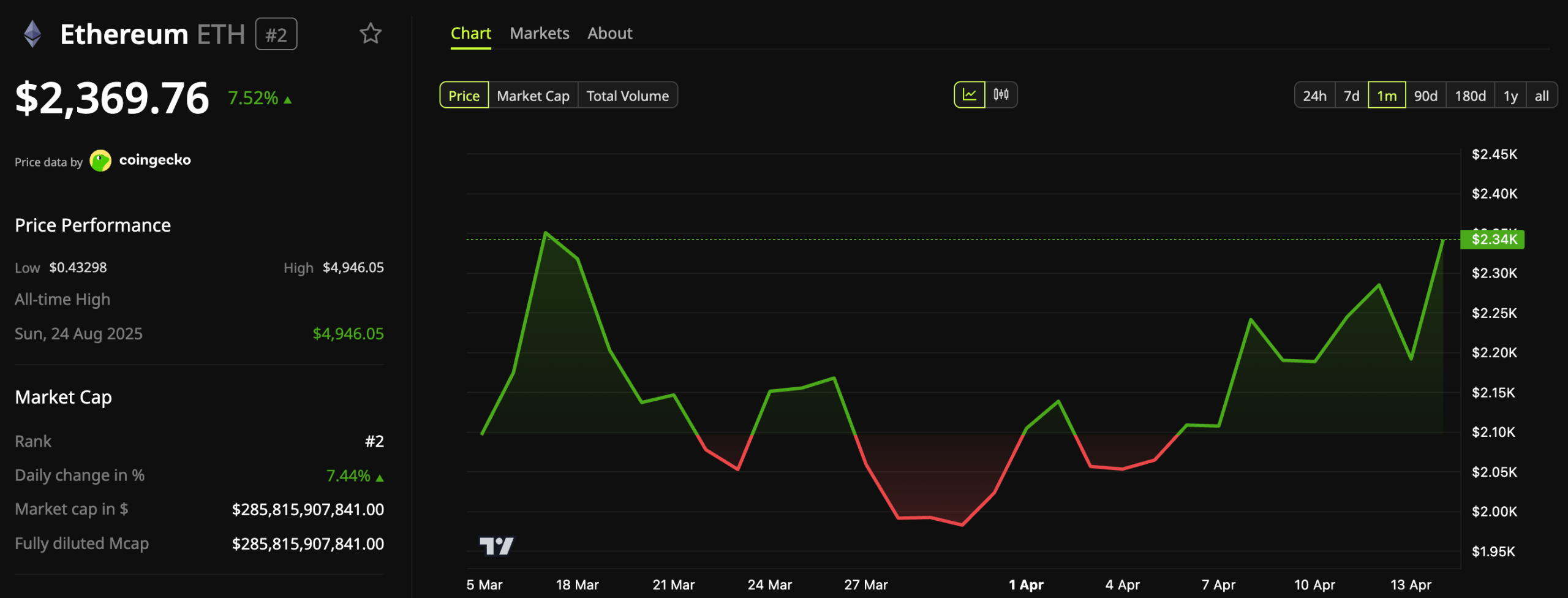The width and height of the screenshot is (1568, 598).
Task: Select the all-time range button
Action: tap(1543, 96)
